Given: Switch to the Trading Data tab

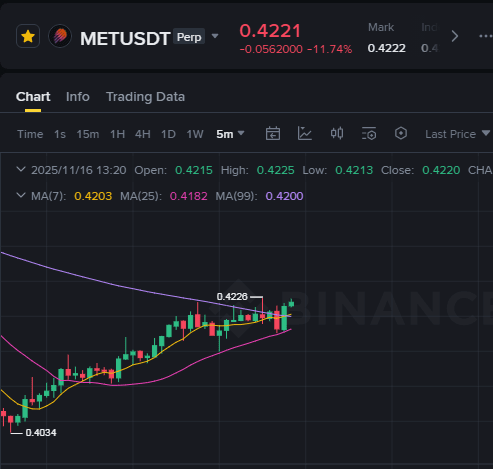Looking at the screenshot, I should click(145, 97).
